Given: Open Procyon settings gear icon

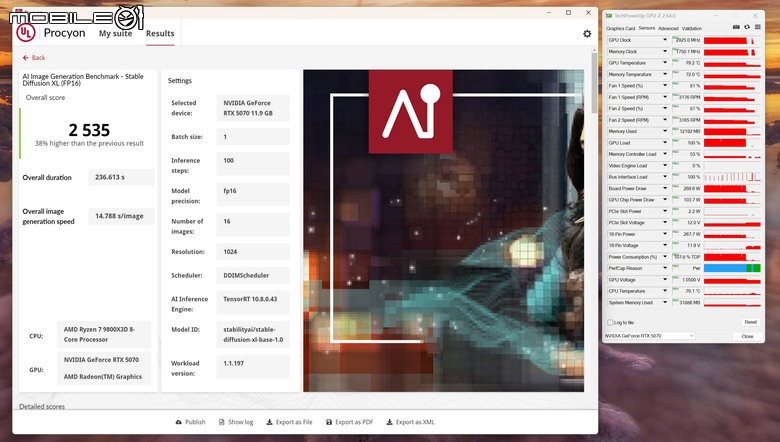Looking at the screenshot, I should [x=587, y=33].
